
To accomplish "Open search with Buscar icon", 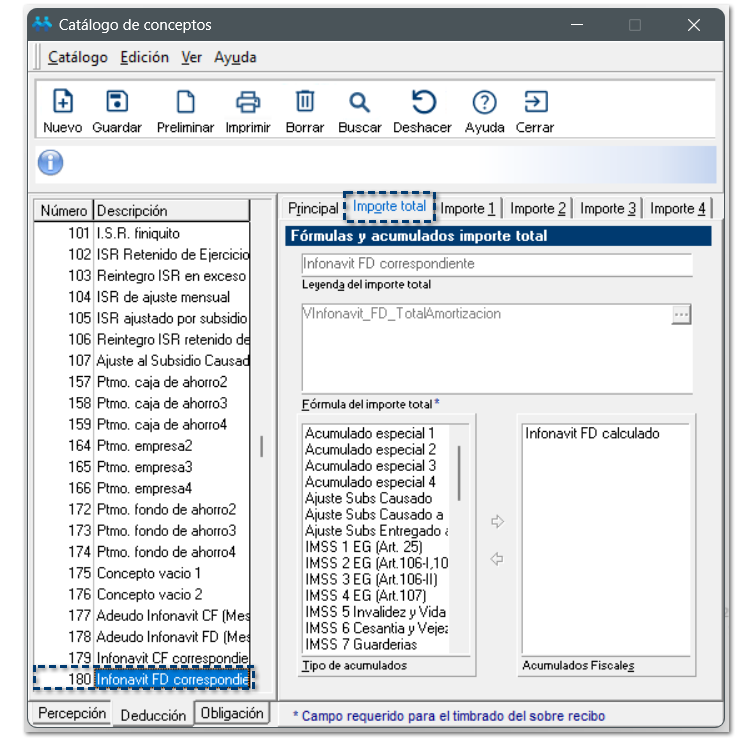I will (359, 103).
